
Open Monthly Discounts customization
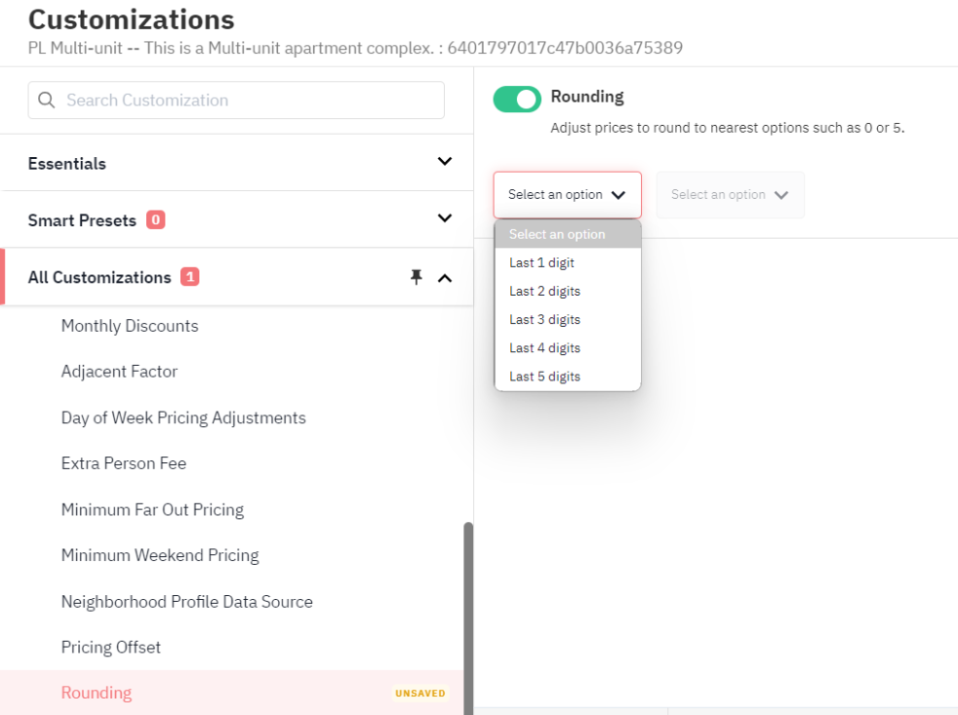coord(130,326)
